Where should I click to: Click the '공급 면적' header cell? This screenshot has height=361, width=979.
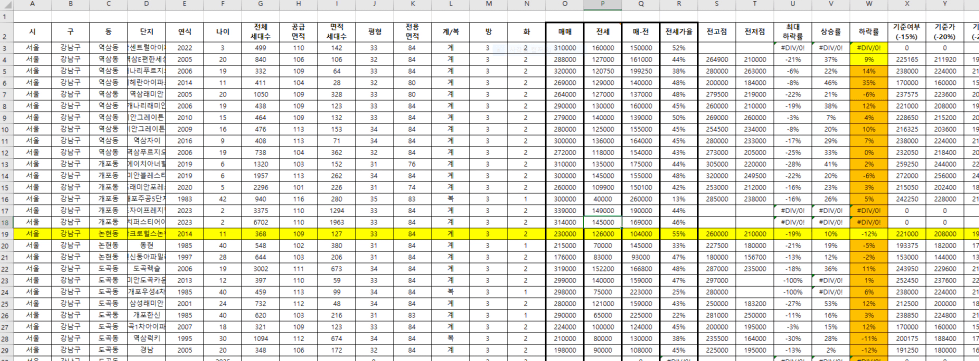pos(298,32)
